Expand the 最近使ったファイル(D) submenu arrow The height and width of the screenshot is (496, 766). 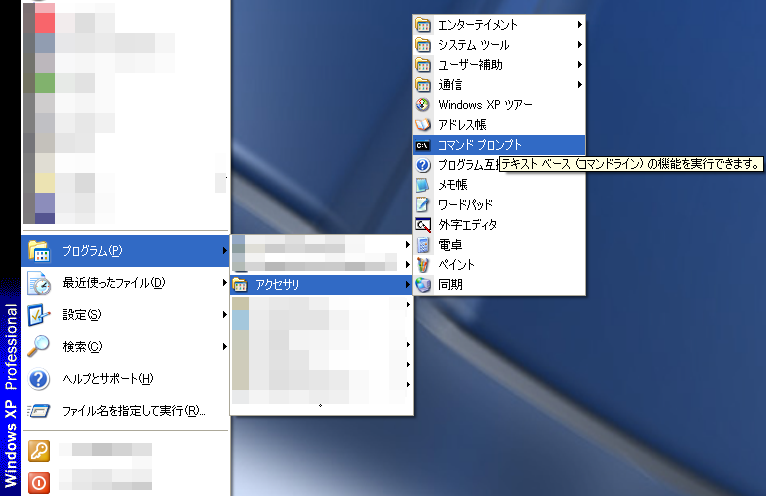pyautogui.click(x=224, y=282)
